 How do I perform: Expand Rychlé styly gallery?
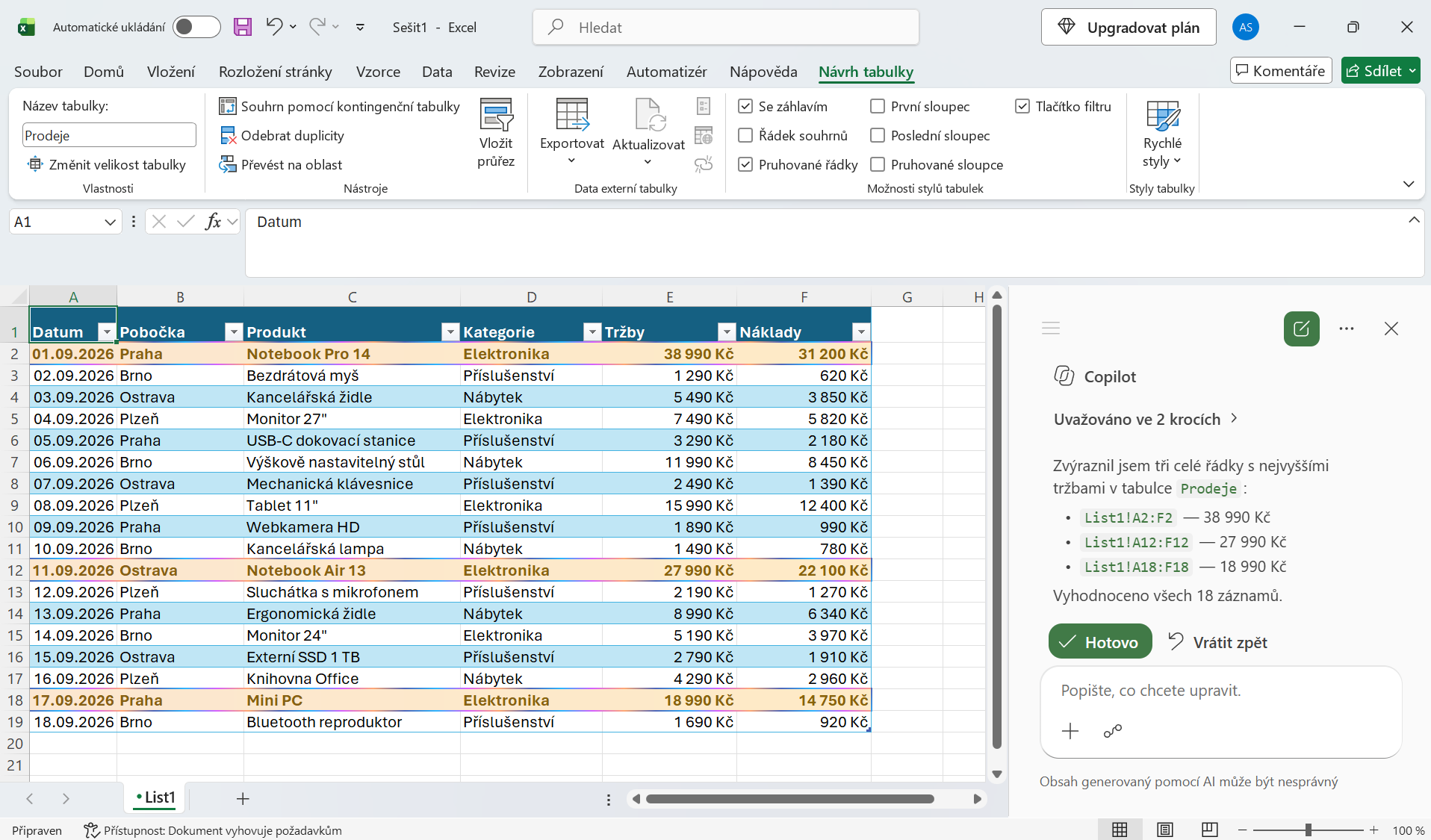point(1162,134)
